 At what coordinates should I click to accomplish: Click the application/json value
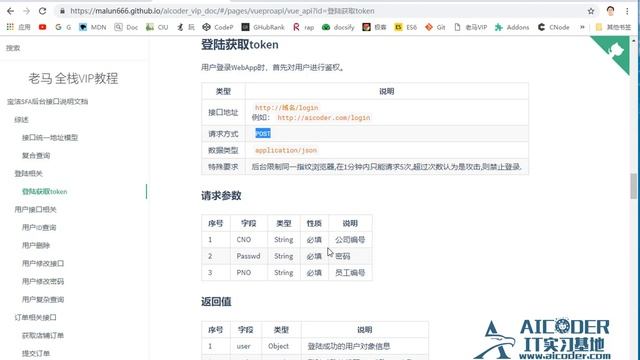click(x=286, y=150)
